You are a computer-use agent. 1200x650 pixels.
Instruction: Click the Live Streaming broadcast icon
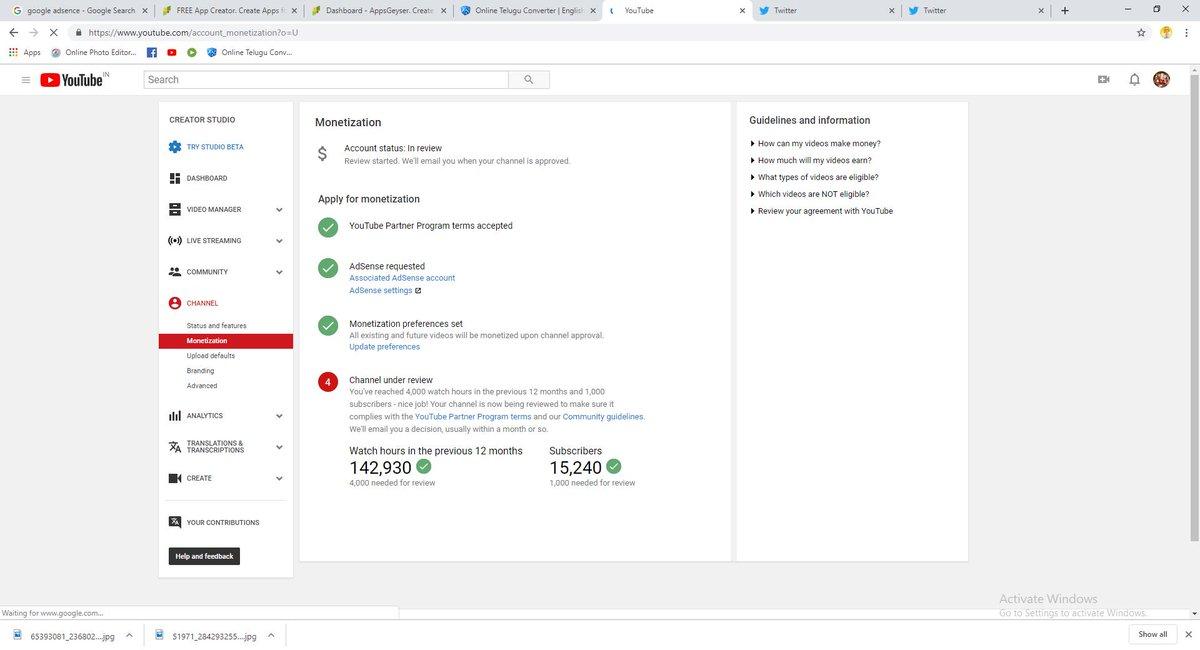(x=175, y=241)
